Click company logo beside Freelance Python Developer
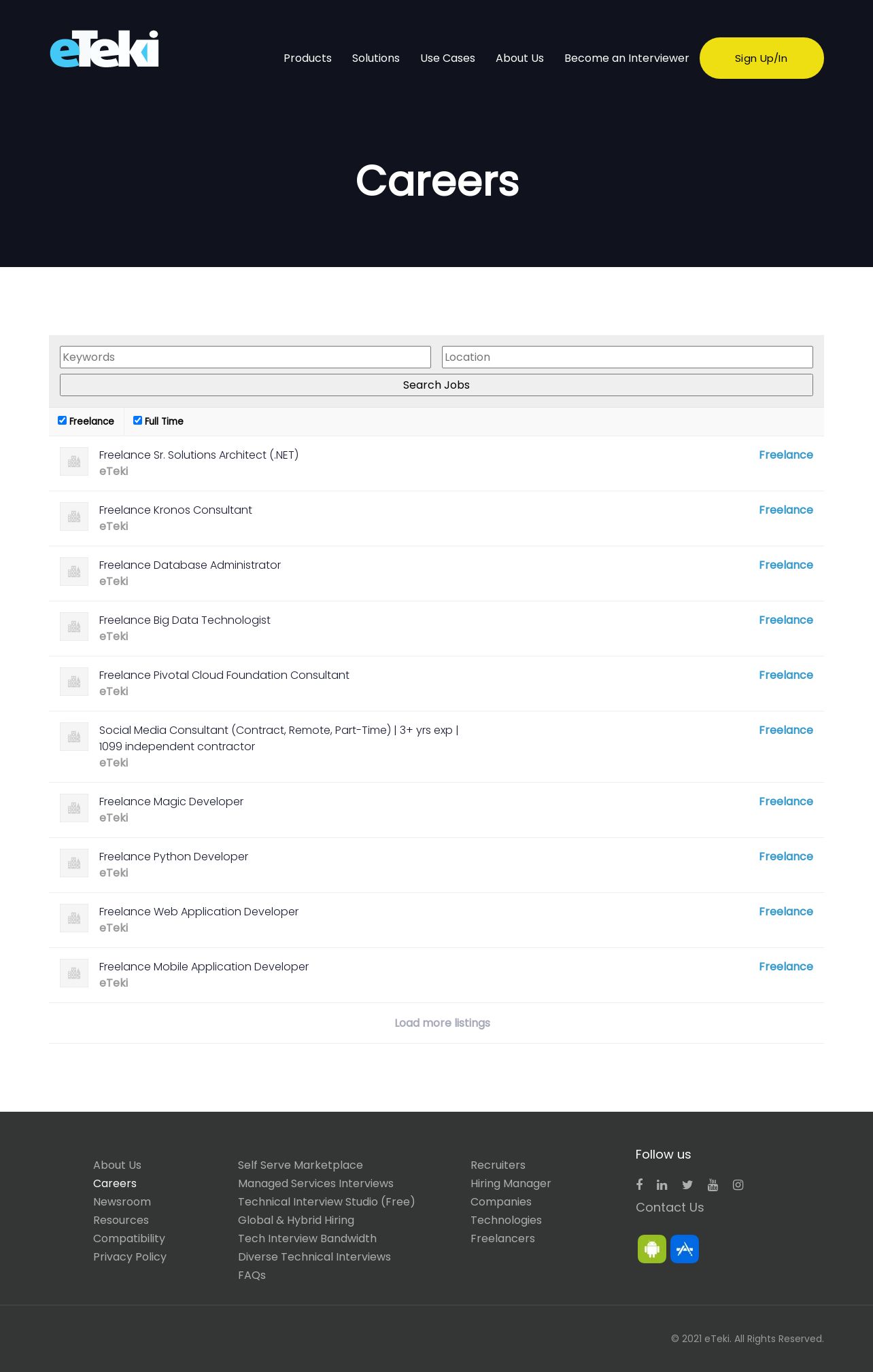The width and height of the screenshot is (873, 1372). 74,863
